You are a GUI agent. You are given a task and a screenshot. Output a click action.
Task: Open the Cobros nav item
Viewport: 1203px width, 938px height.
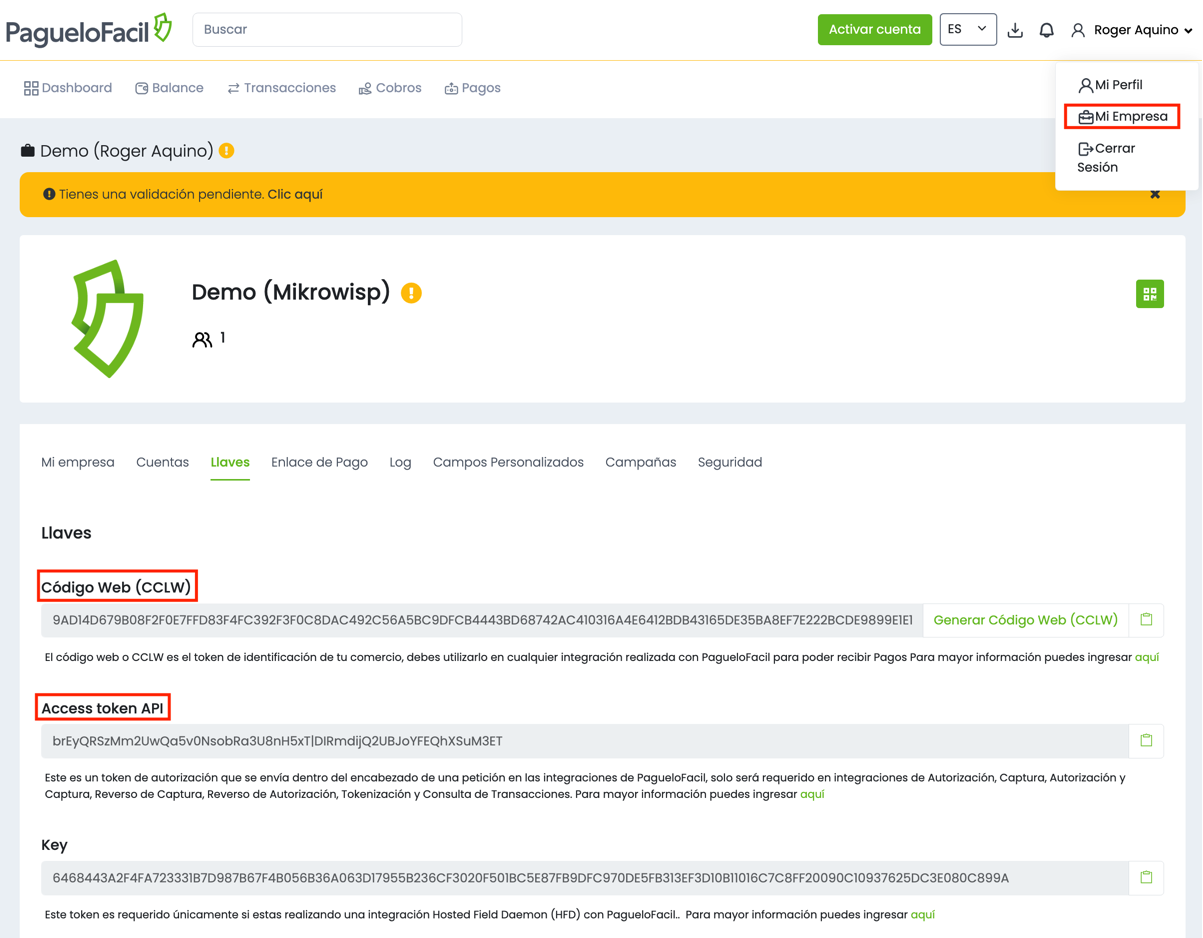coord(390,88)
